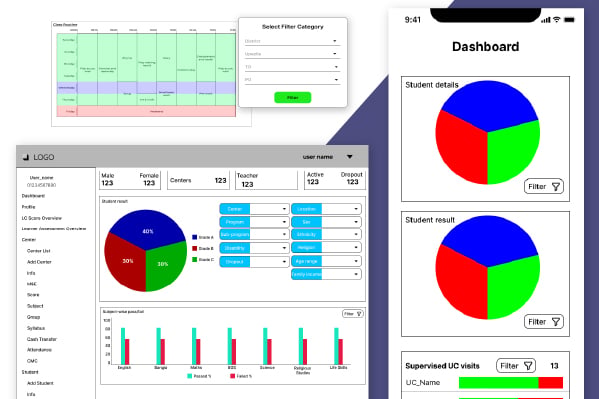
Task: Open the third dropdown in filter popup
Action: 292,67
